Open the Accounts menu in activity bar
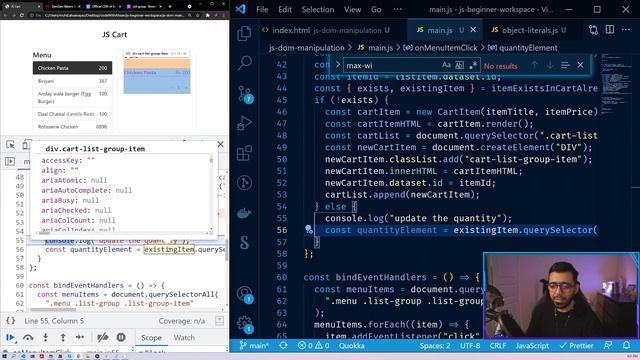Viewport: 640px width, 360px height. pyautogui.click(x=245, y=294)
